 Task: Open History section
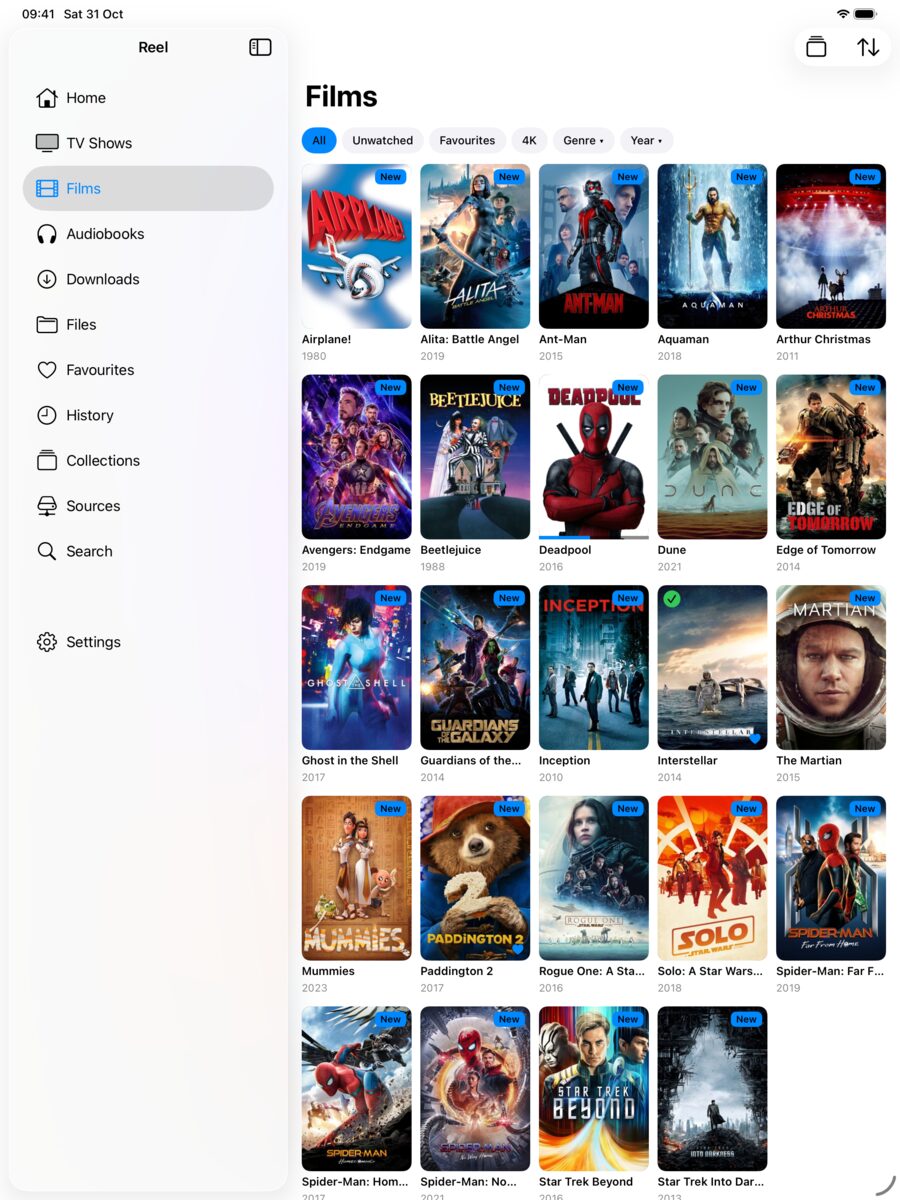[148, 415]
